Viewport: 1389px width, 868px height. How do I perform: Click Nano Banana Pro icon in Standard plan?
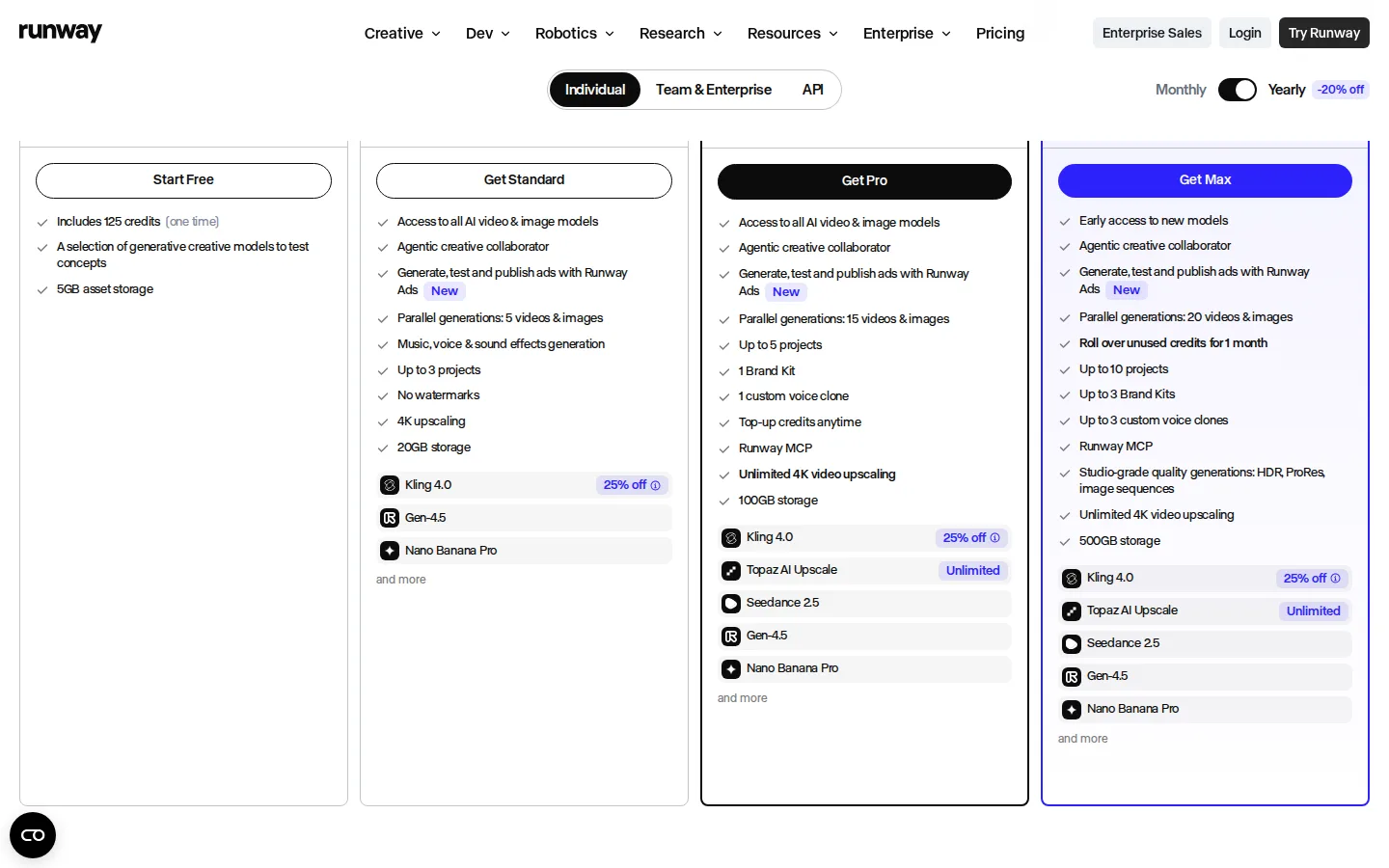390,551
